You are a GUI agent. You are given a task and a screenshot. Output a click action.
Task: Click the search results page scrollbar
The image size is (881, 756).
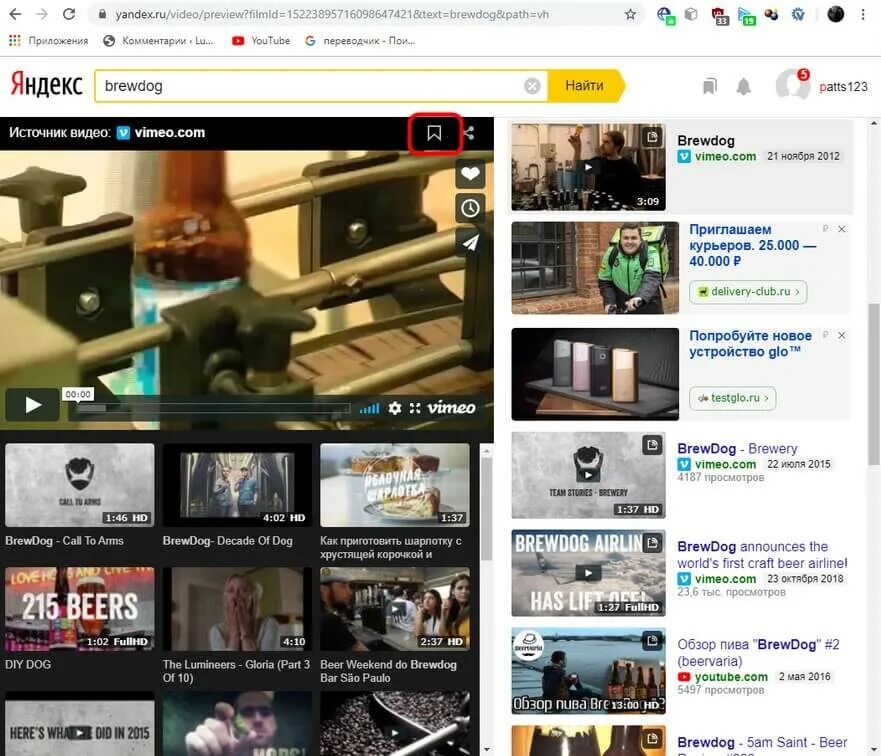[x=874, y=384]
